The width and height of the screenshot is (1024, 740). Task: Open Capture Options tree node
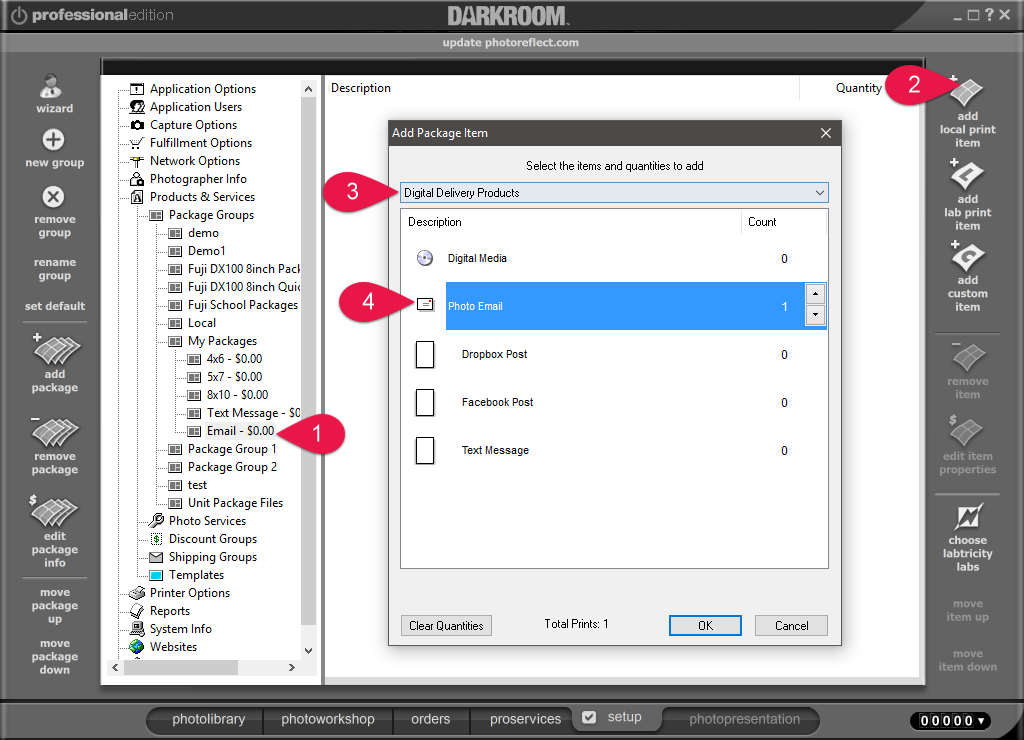coord(193,125)
